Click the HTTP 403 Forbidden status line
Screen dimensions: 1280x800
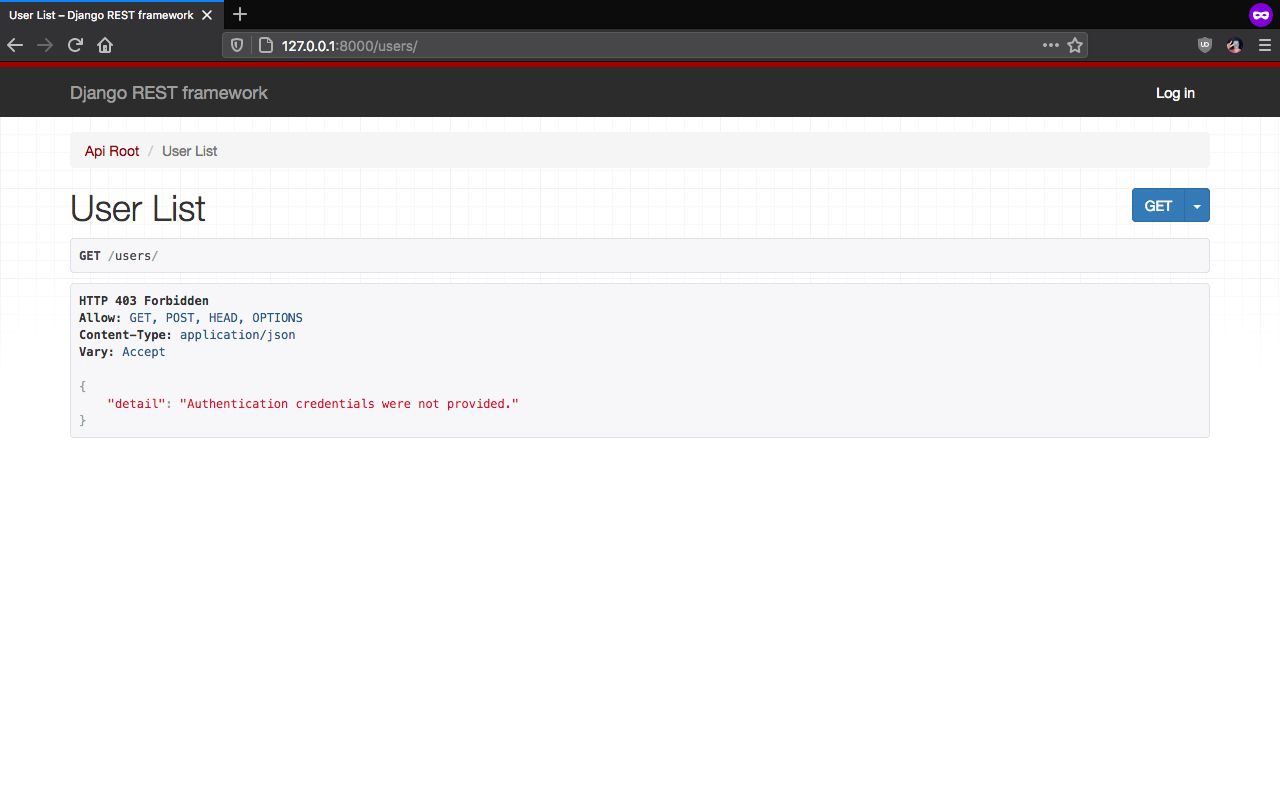coord(144,300)
